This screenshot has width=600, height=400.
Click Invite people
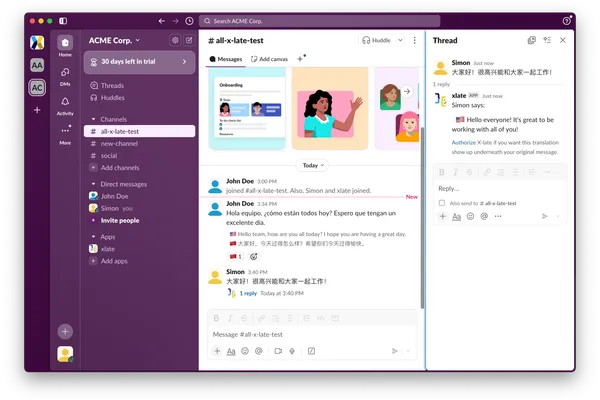coord(120,220)
